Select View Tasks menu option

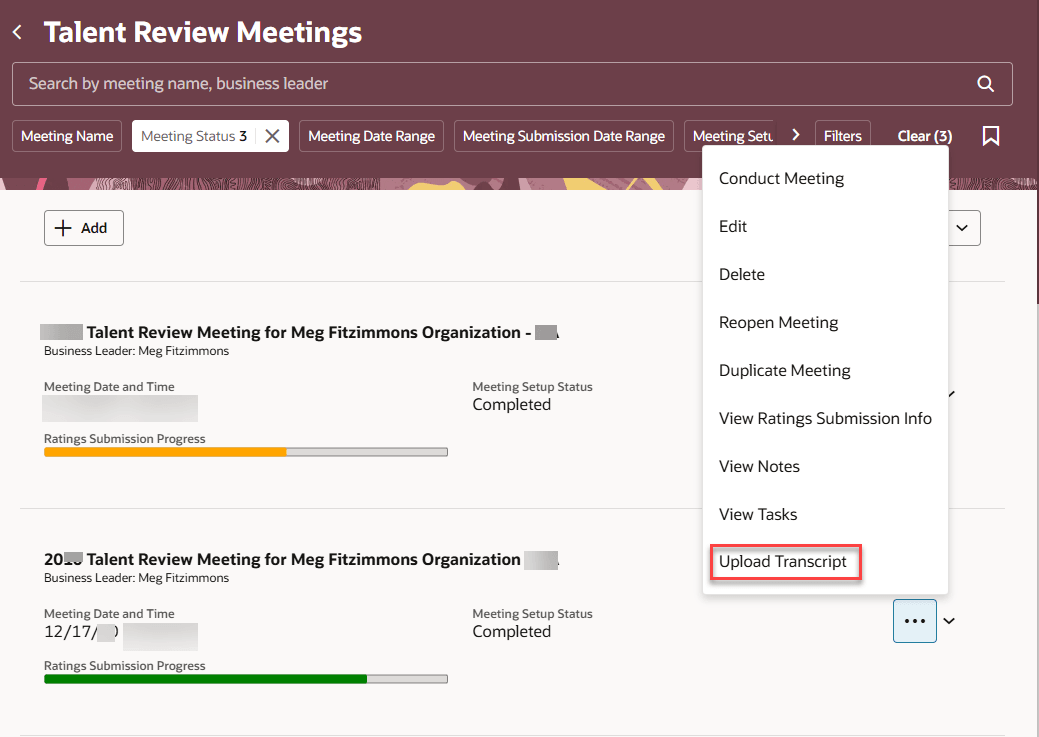(x=825, y=514)
